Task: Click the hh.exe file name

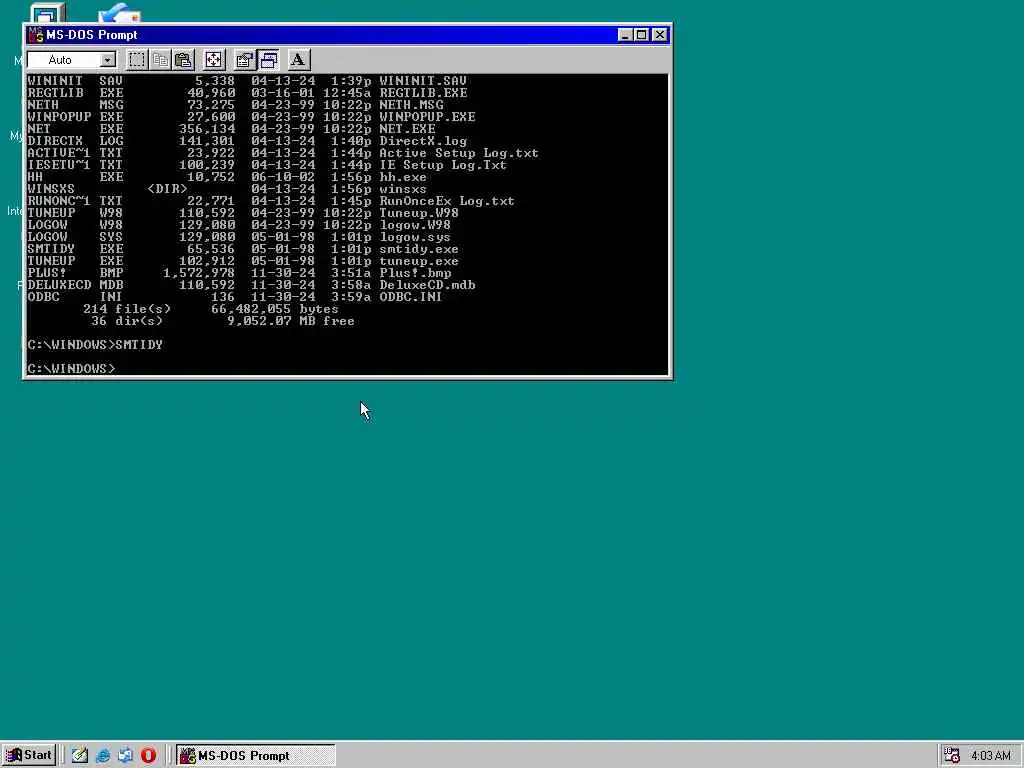Action: 403,177
